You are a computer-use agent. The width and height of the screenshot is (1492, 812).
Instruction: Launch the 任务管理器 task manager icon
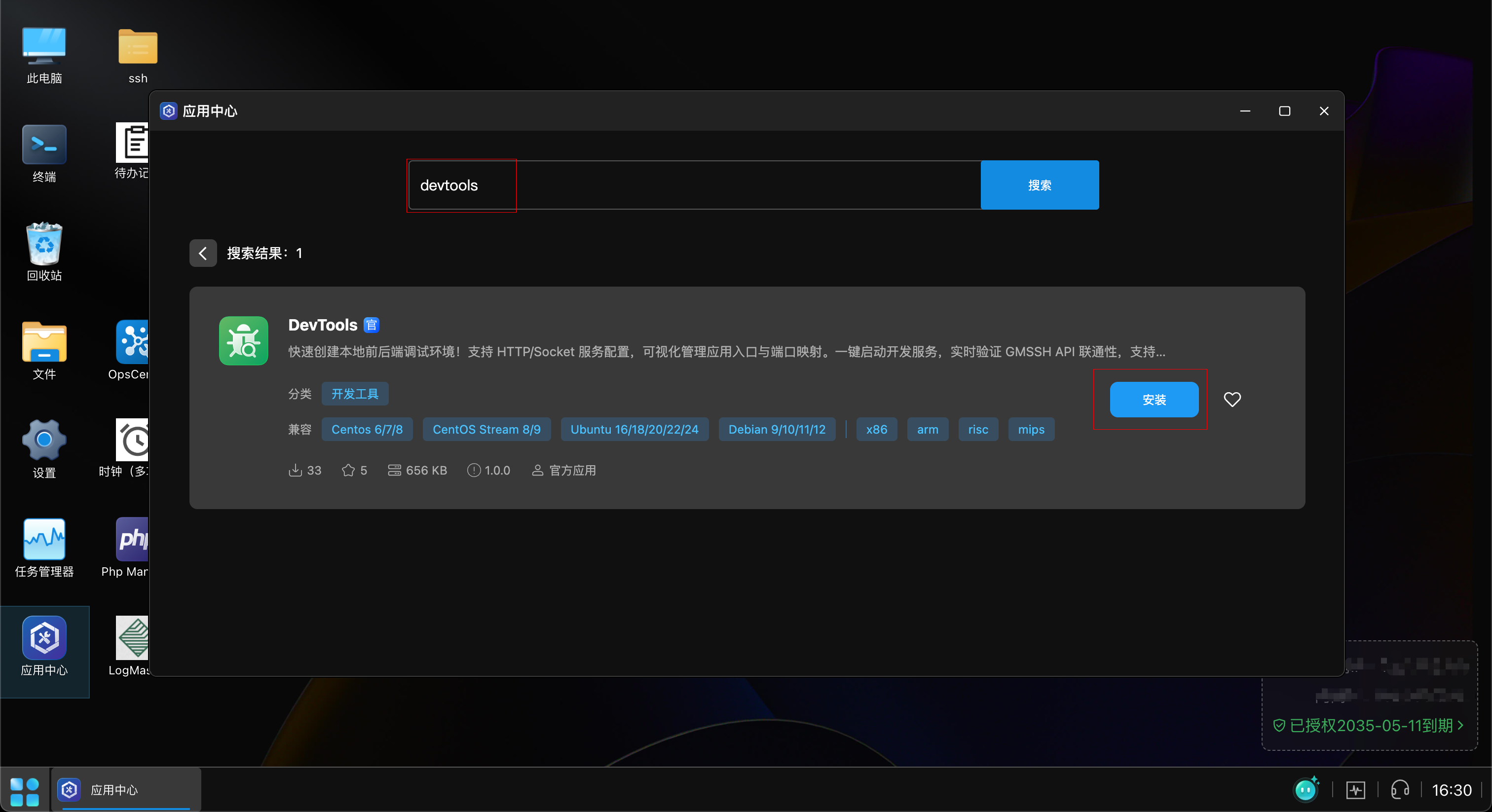pyautogui.click(x=44, y=547)
